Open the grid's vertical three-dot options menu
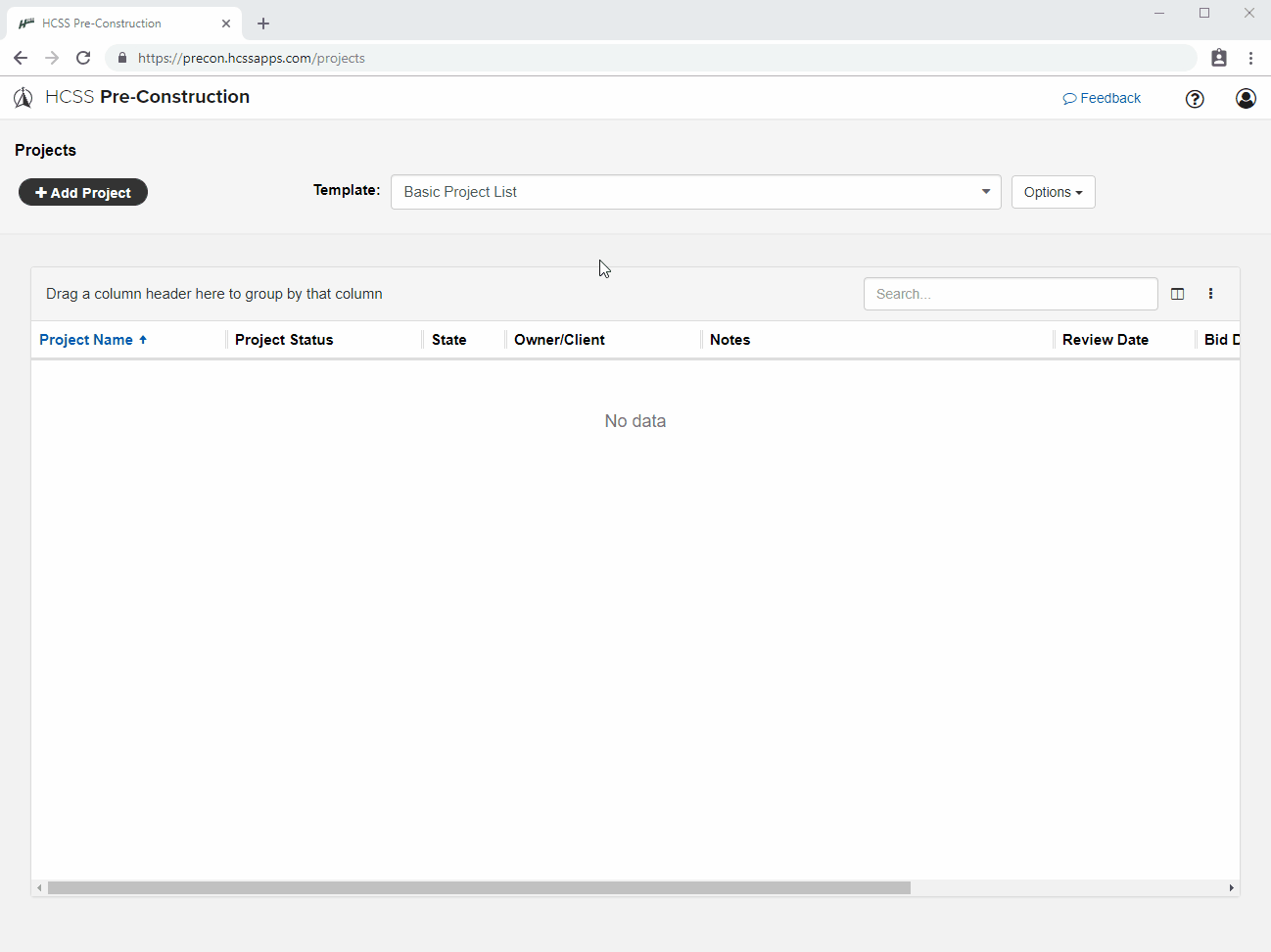The image size is (1271, 952). pos(1211,293)
